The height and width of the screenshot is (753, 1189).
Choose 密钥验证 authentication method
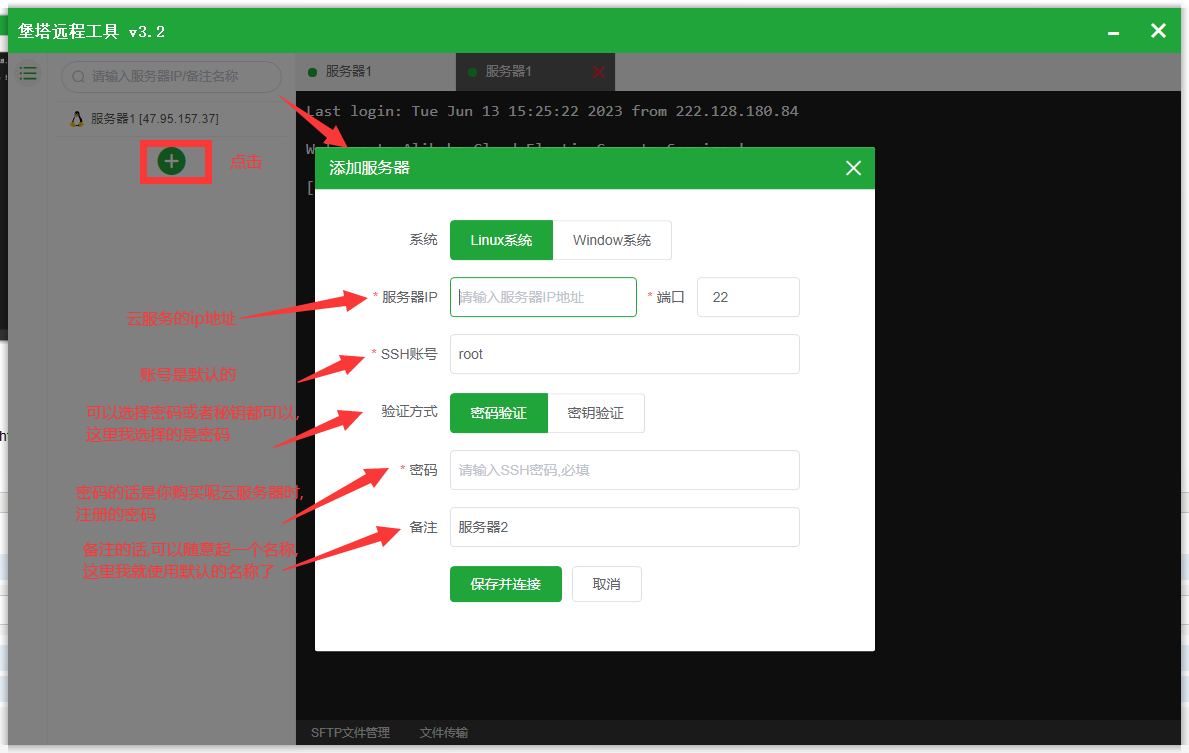coord(596,413)
